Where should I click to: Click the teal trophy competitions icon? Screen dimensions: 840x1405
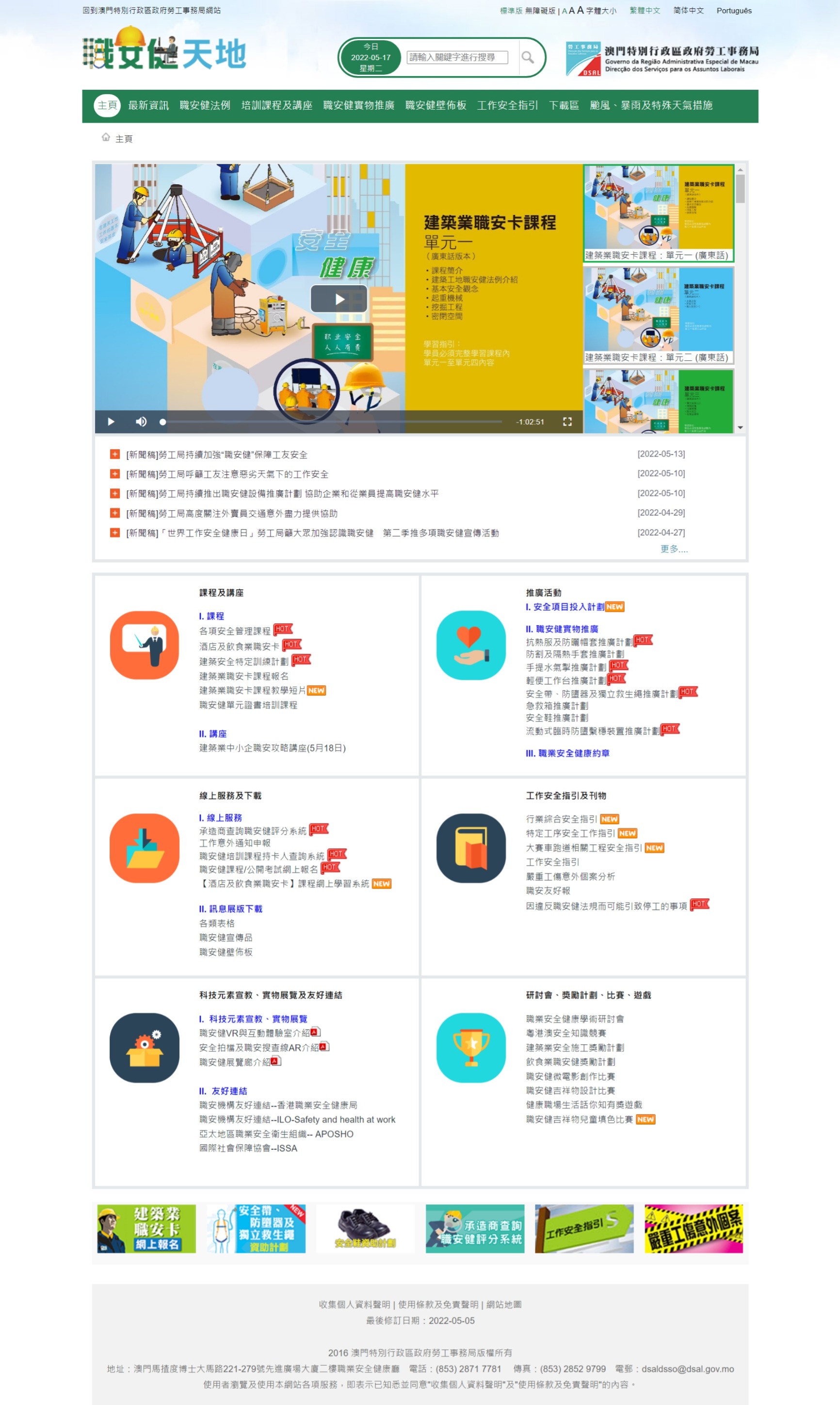tap(470, 1048)
